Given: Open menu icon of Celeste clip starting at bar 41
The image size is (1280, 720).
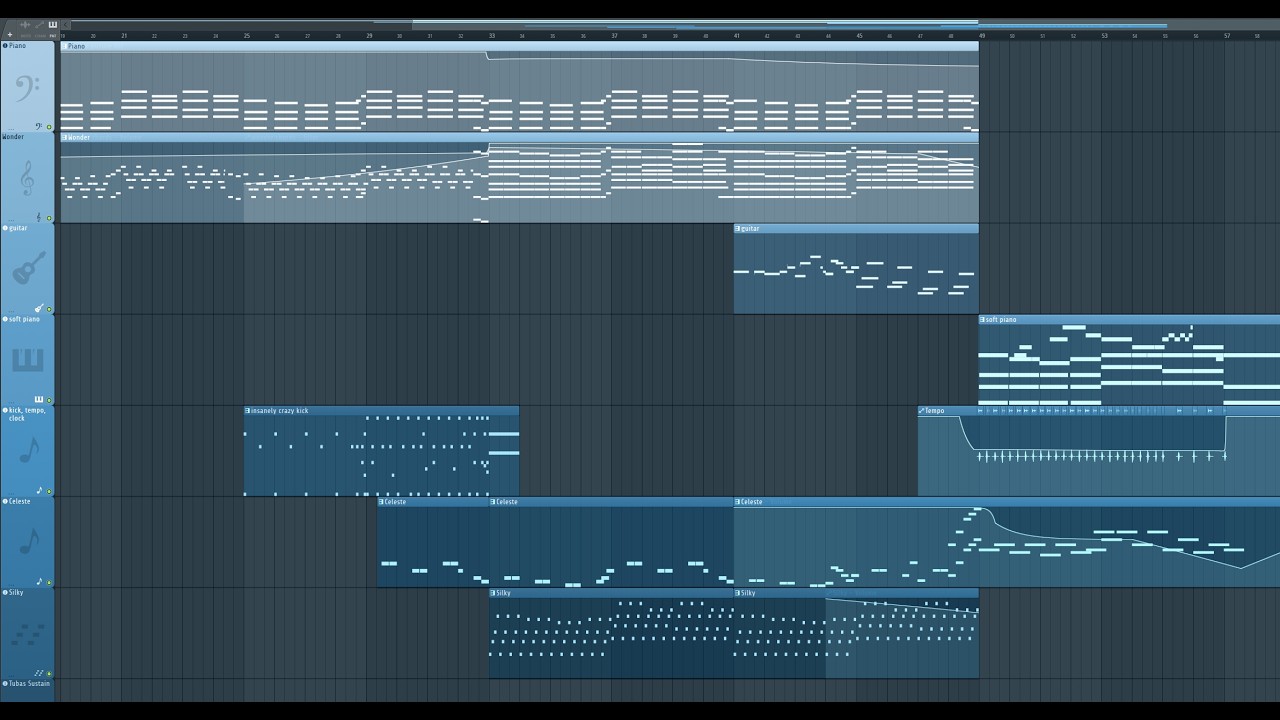Looking at the screenshot, I should (x=738, y=501).
